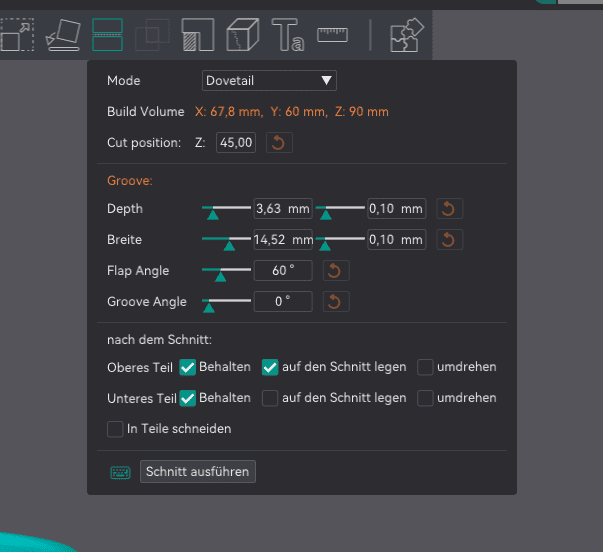This screenshot has width=603, height=552.
Task: Open the Mode dropdown set to Dovetail
Action: 269,81
